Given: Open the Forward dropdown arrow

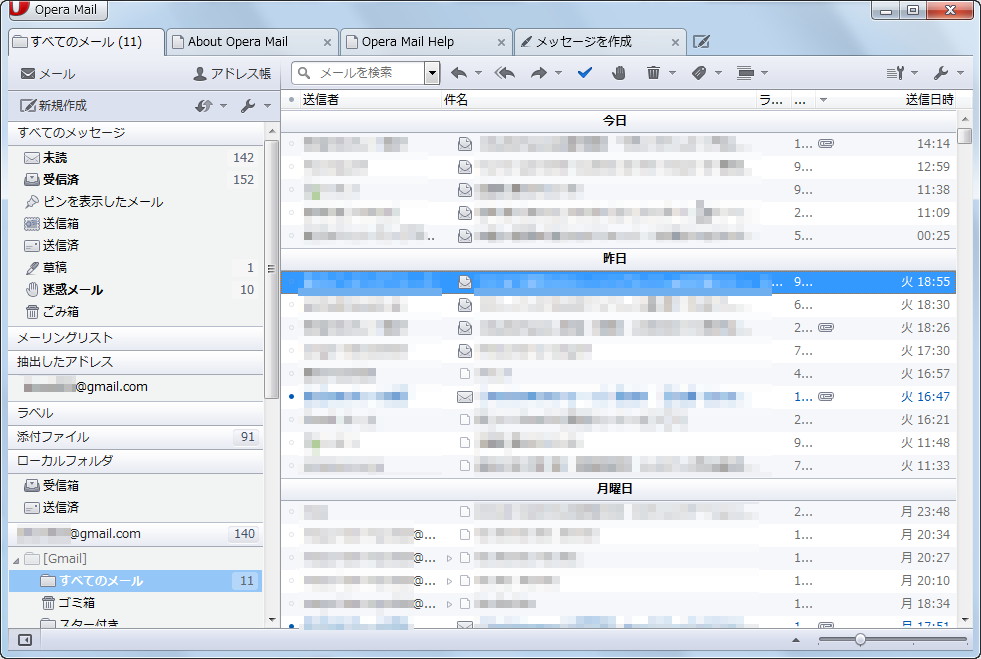Looking at the screenshot, I should tap(558, 73).
